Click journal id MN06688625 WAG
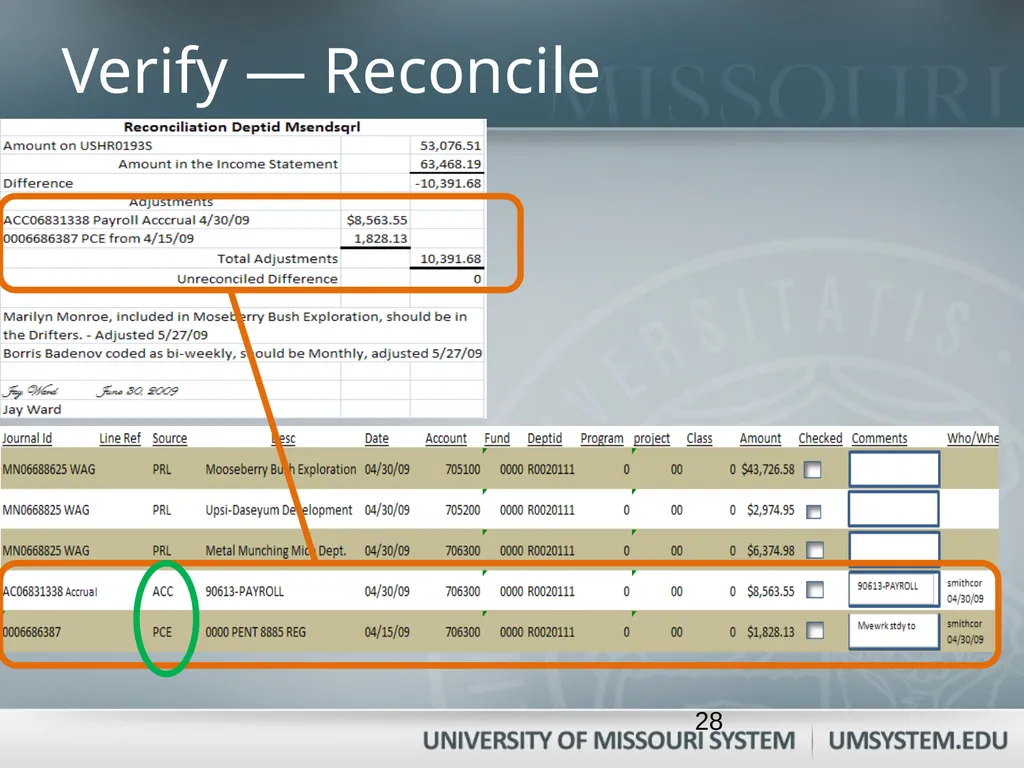This screenshot has height=768, width=1024. [48, 470]
